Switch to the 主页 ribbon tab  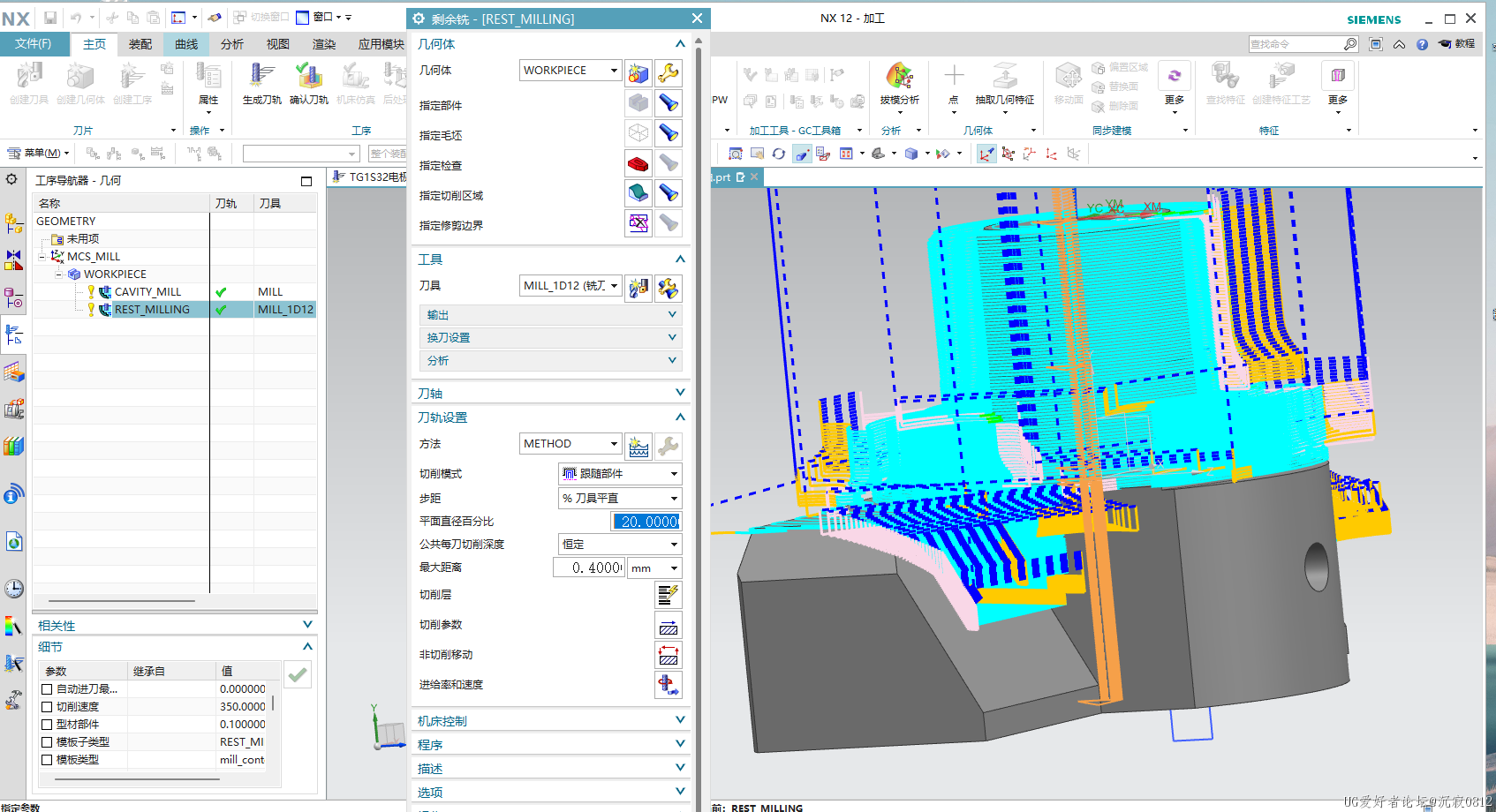(x=94, y=44)
